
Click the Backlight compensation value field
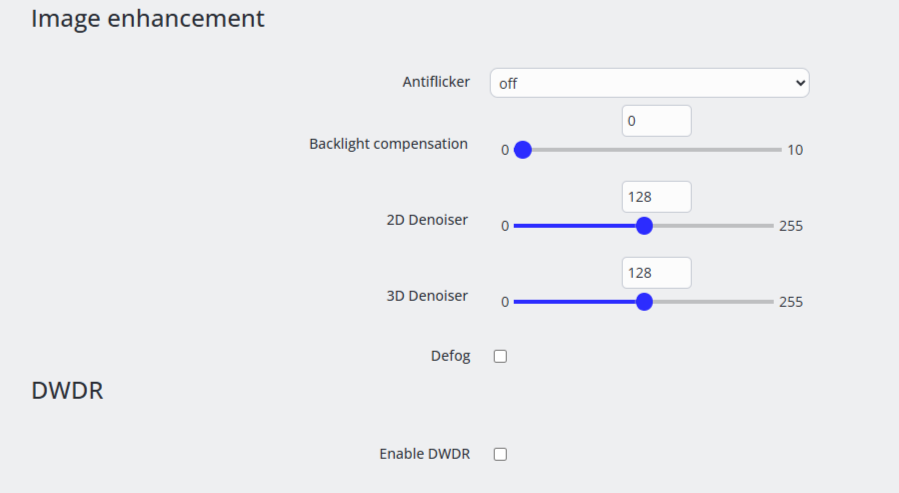point(656,121)
